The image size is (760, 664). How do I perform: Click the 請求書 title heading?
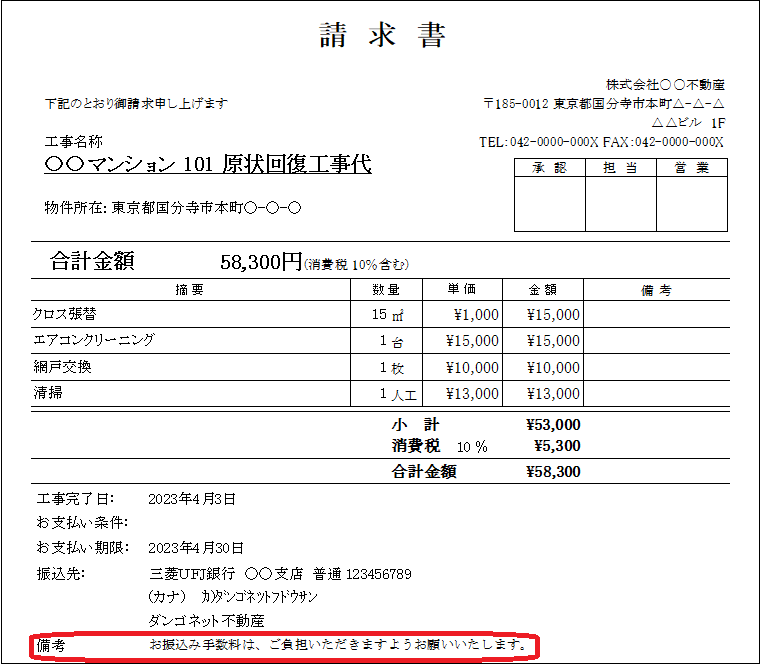tap(382, 36)
